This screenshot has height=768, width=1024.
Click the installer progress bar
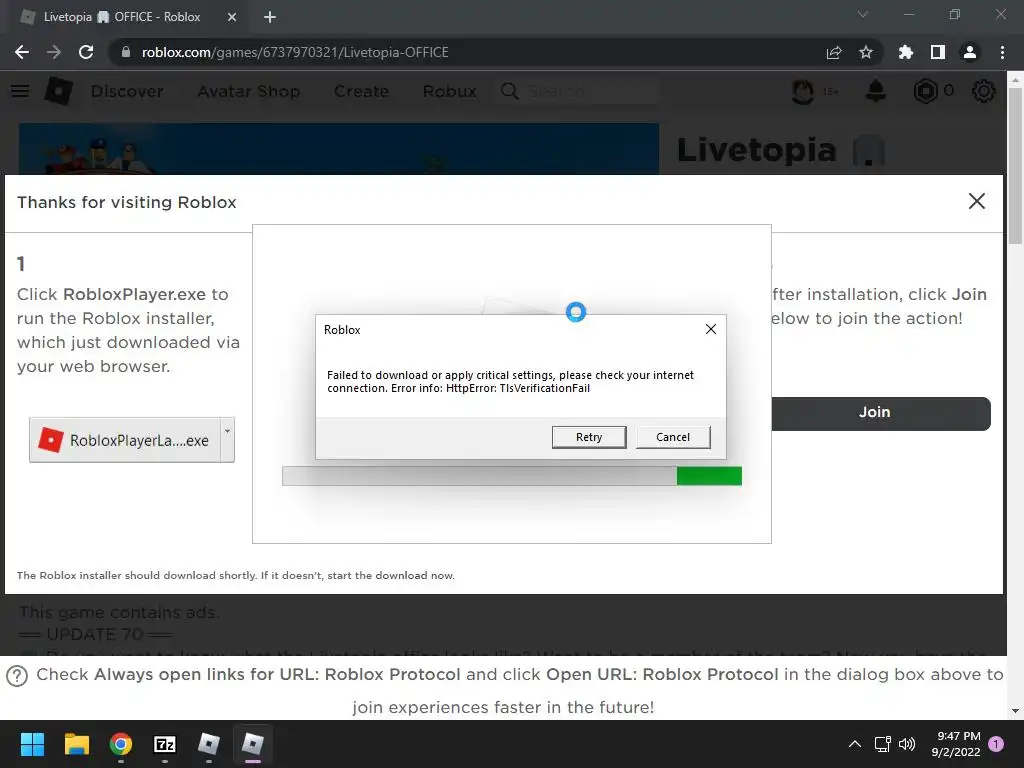click(511, 475)
